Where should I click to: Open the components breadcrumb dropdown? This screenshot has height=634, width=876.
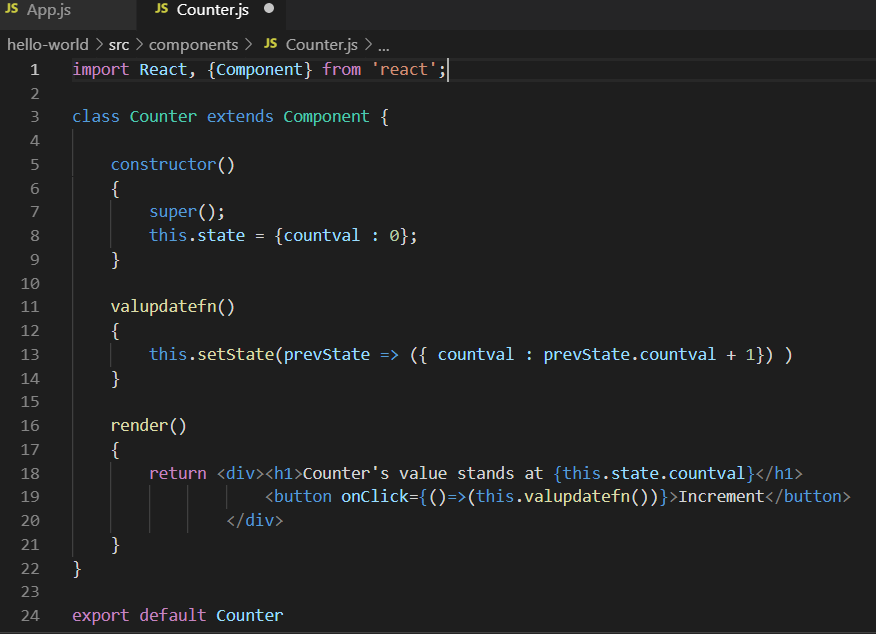pos(193,45)
